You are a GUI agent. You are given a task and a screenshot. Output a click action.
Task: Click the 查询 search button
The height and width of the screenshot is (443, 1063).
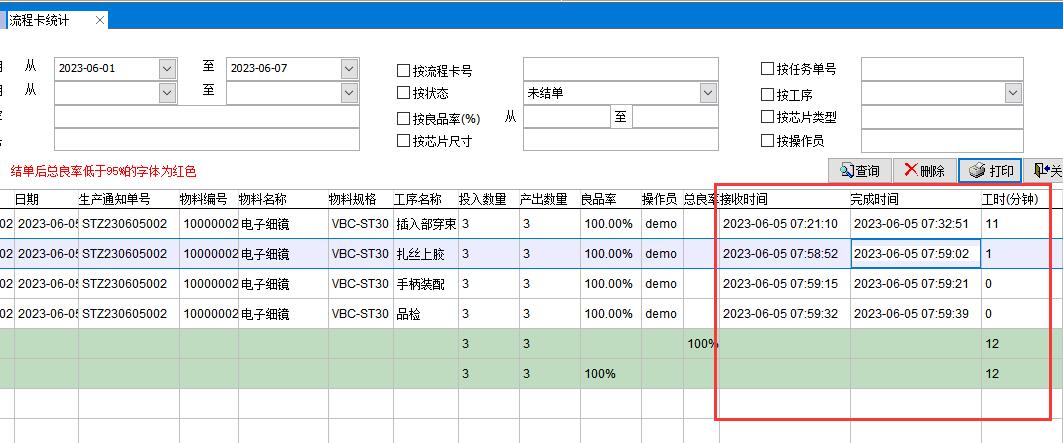coord(859,171)
